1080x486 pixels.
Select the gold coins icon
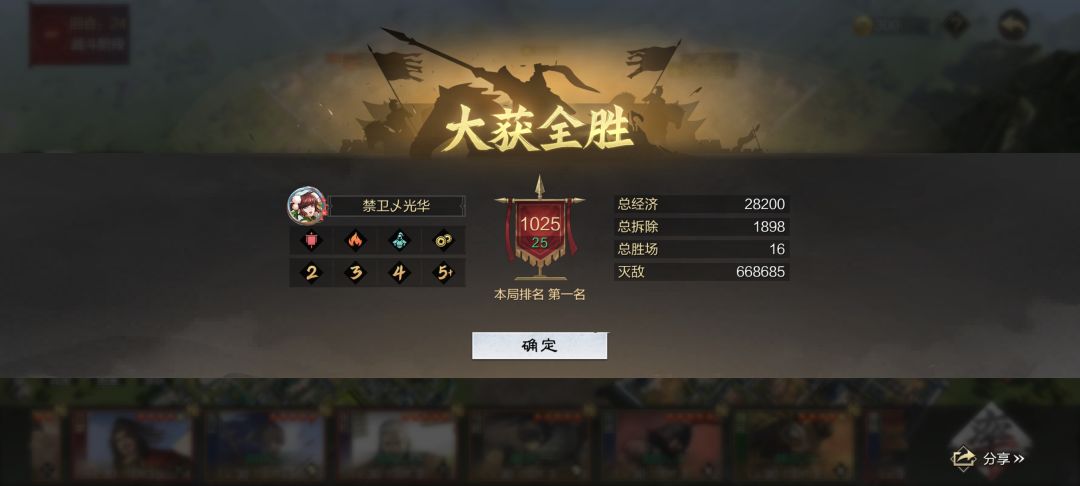click(x=443, y=240)
